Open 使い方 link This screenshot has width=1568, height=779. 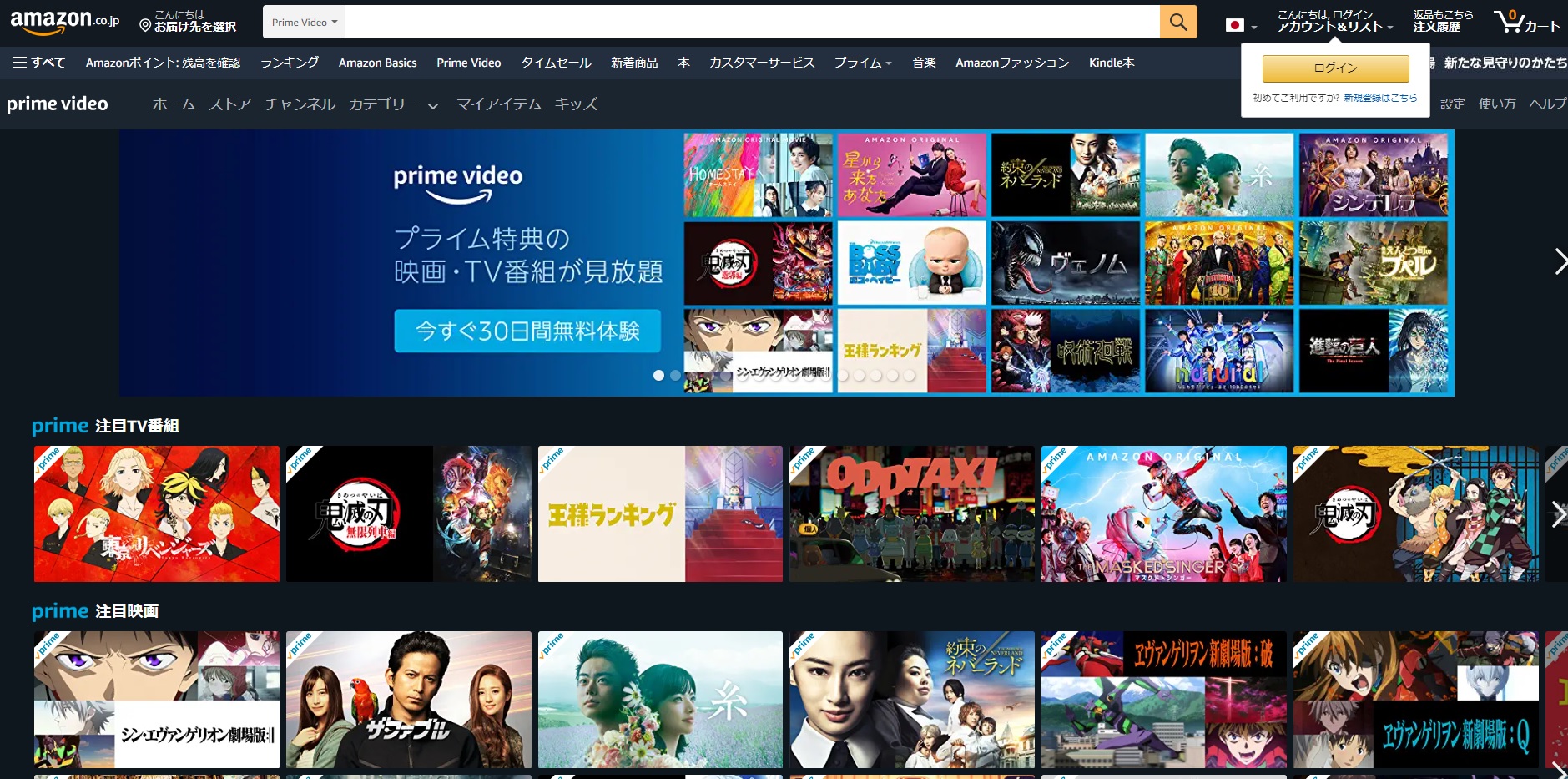tap(1497, 104)
